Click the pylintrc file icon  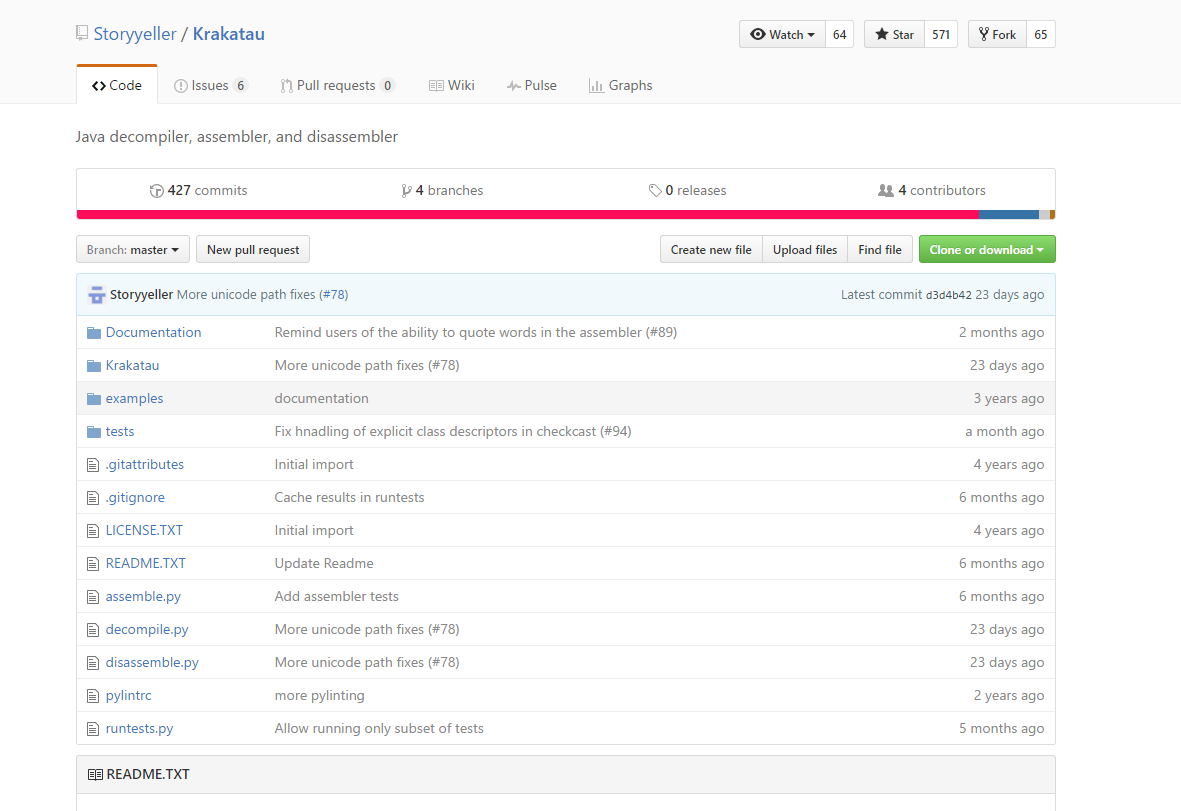(93, 696)
